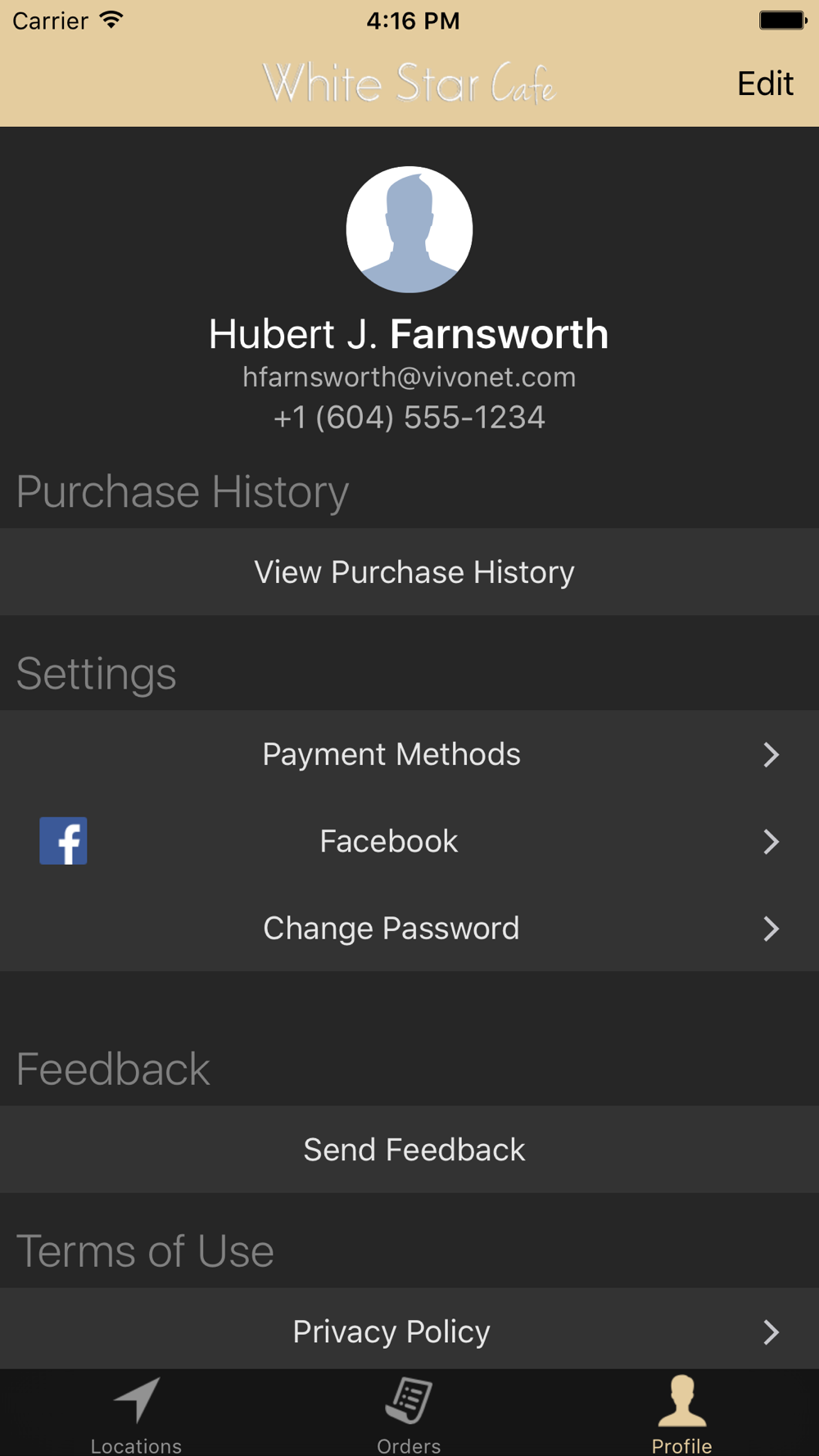Viewport: 819px width, 1456px height.
Task: Tap the White Star Cafe logo
Action: (x=409, y=83)
